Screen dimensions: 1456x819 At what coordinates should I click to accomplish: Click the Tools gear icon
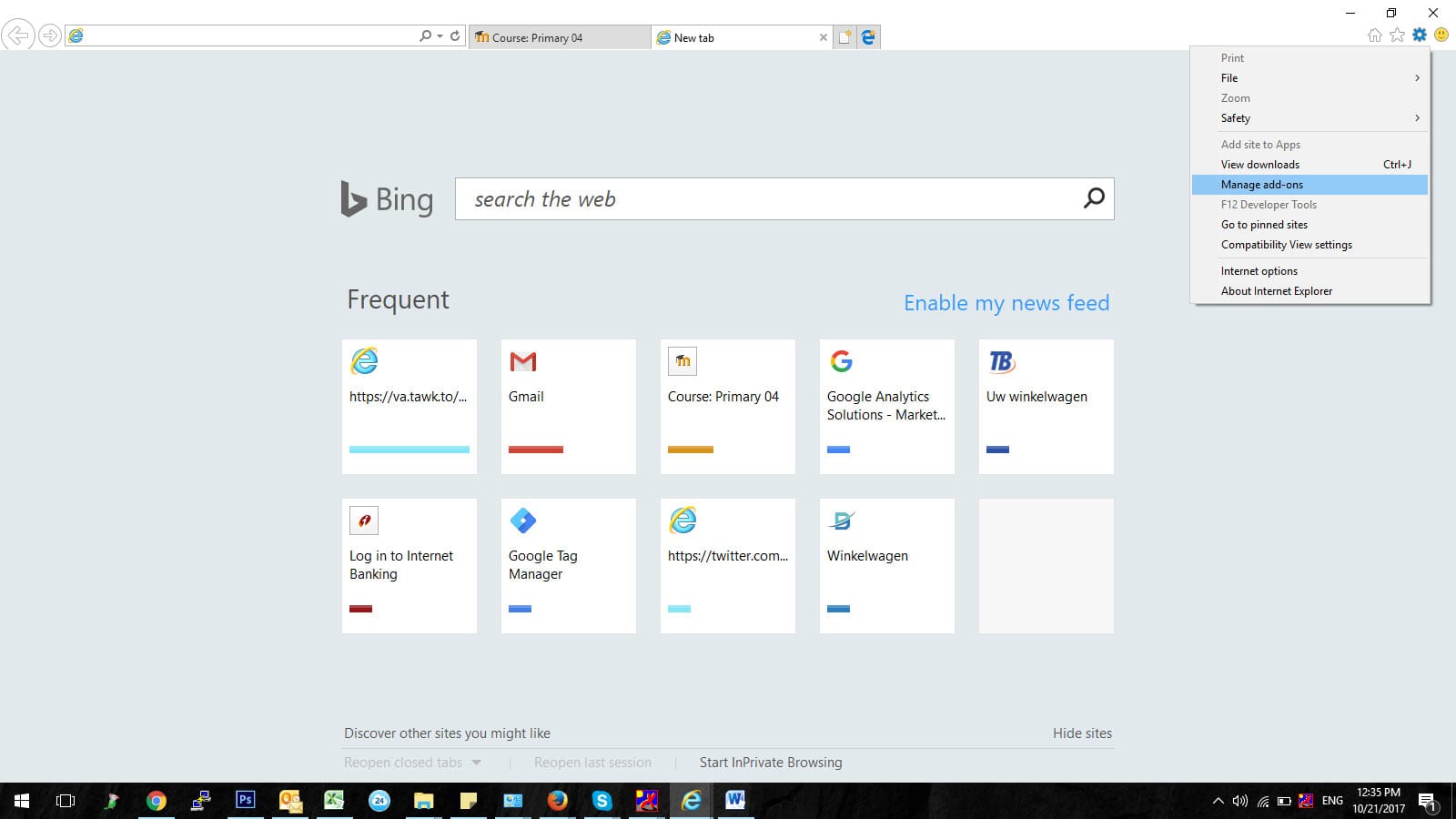1420,35
